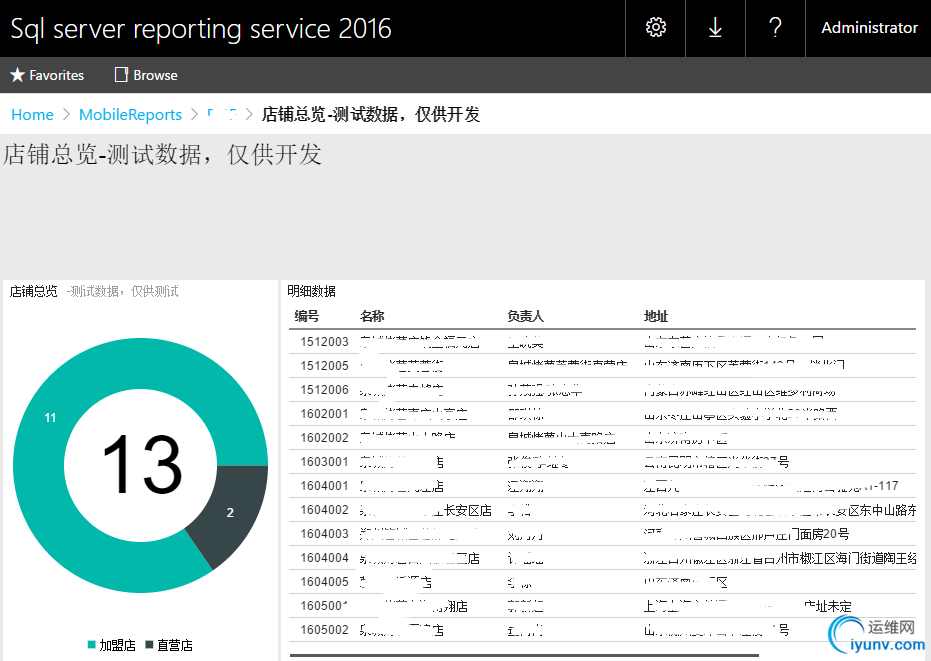Open the help question mark

pyautogui.click(x=775, y=28)
